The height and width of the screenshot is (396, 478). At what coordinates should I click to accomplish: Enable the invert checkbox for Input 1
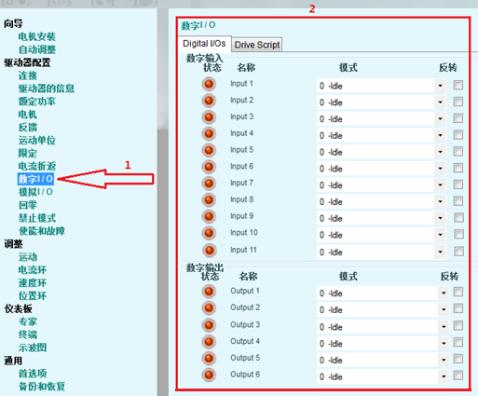[x=458, y=85]
